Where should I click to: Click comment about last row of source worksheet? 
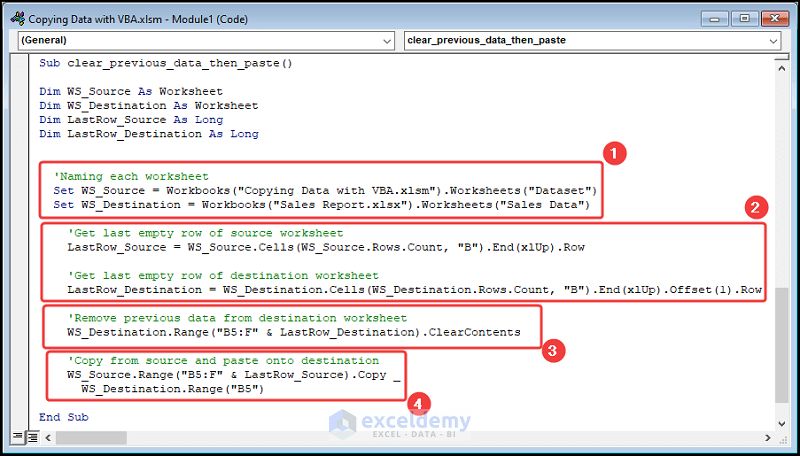(205, 233)
